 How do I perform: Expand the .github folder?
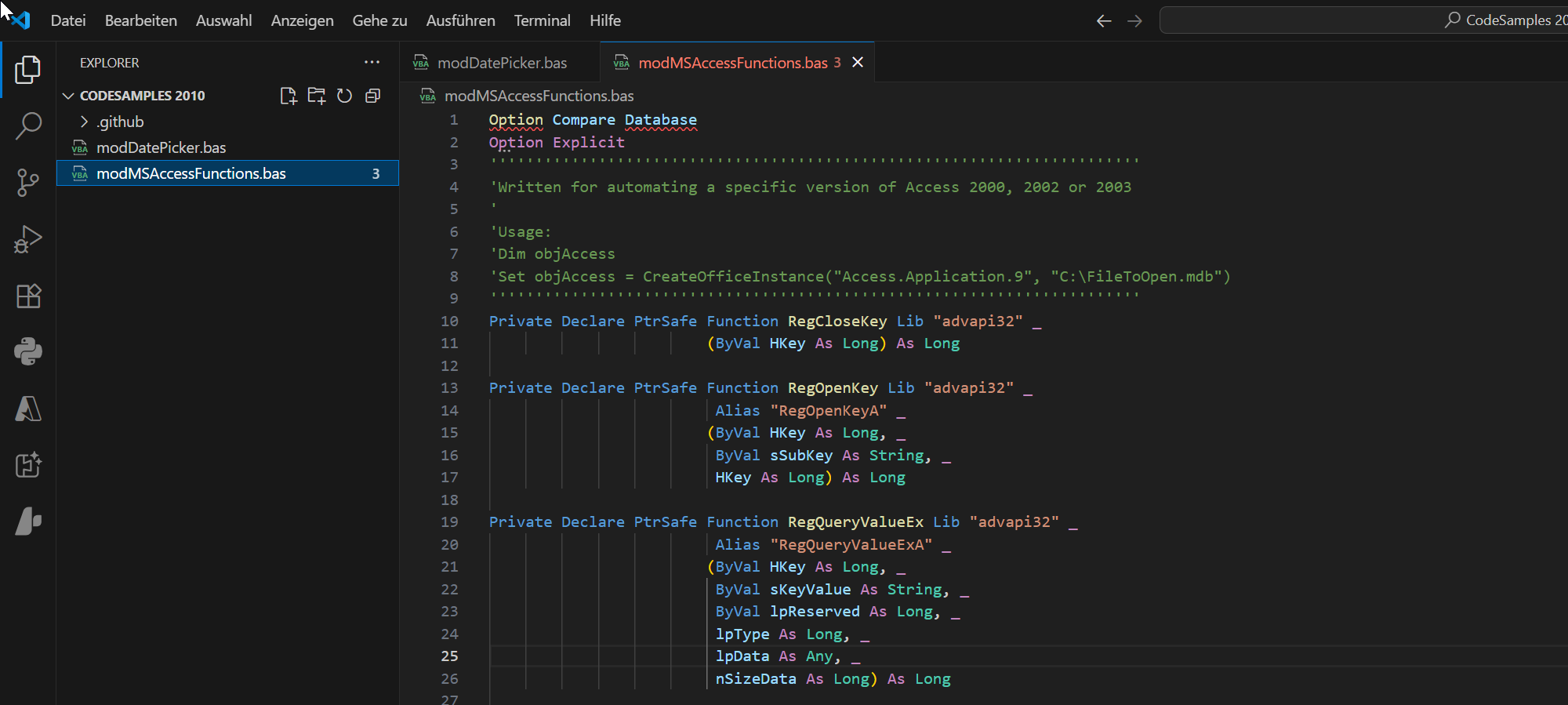pyautogui.click(x=120, y=122)
